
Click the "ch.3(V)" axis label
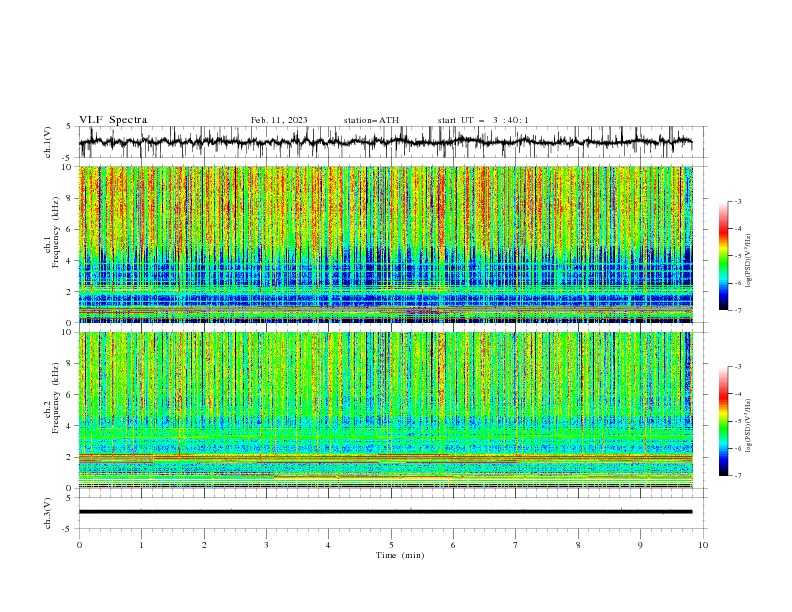click(x=48, y=513)
